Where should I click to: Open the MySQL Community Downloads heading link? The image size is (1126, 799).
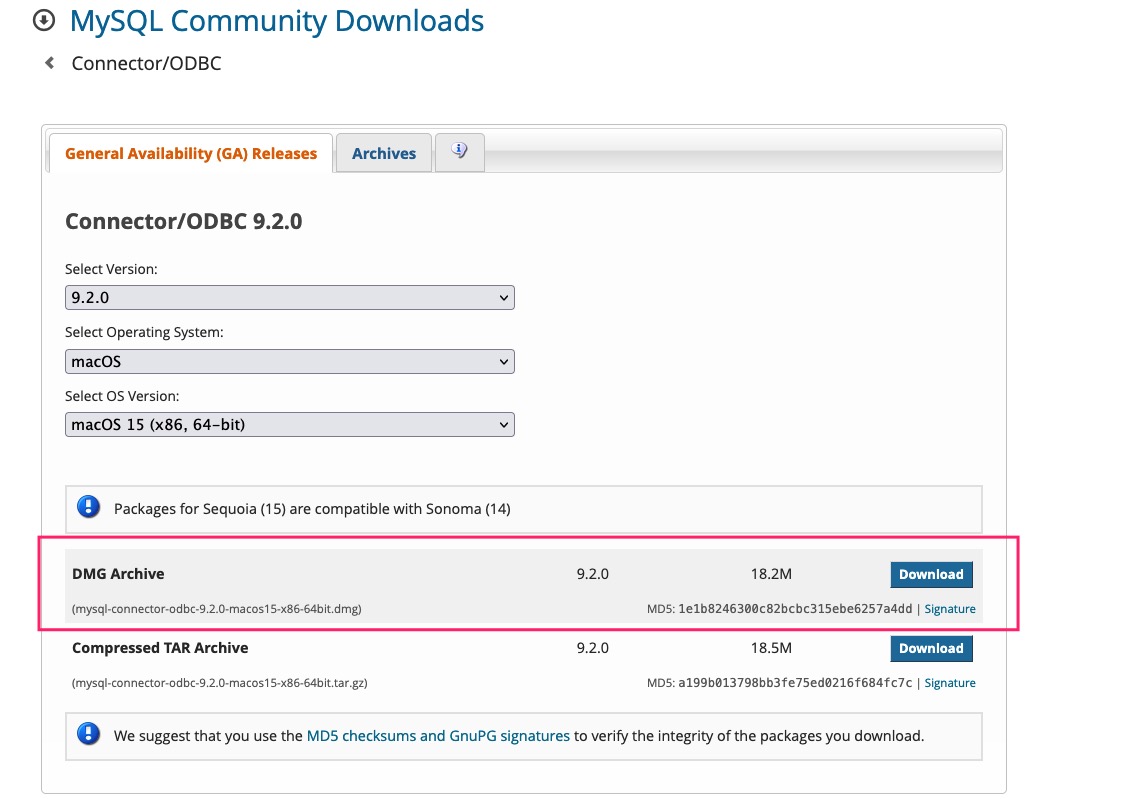pos(276,21)
